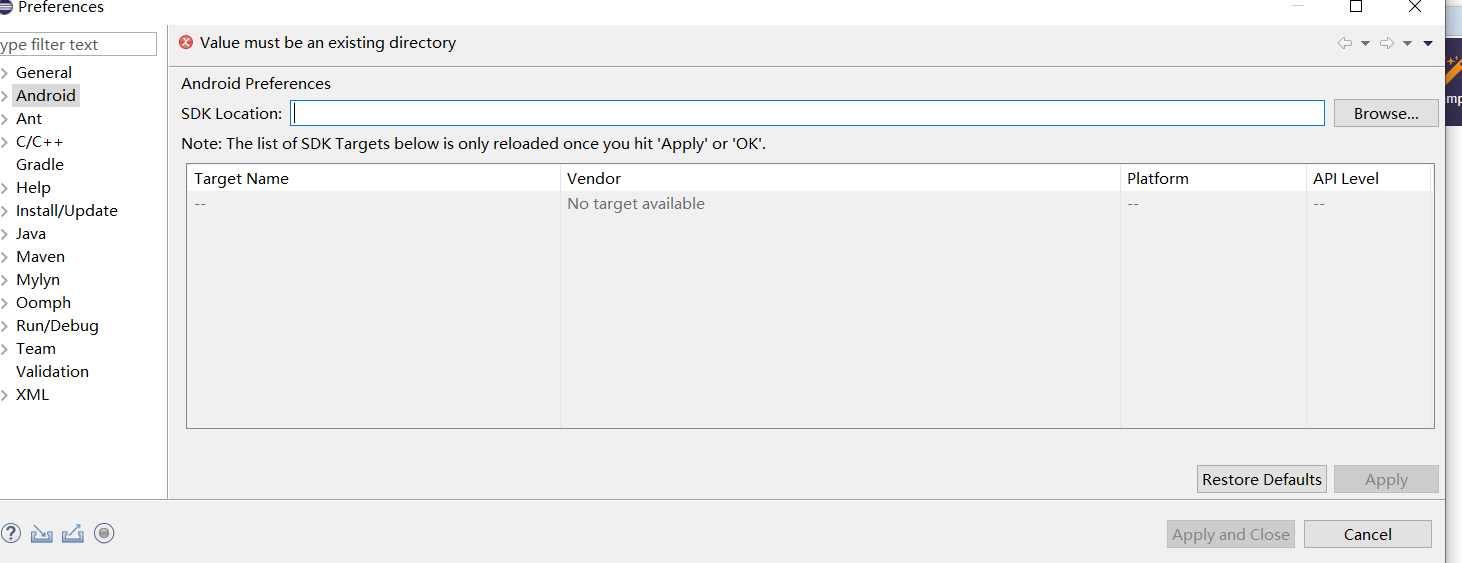Click the Browse button for SDK Location
This screenshot has width=1462, height=563.
1385,114
